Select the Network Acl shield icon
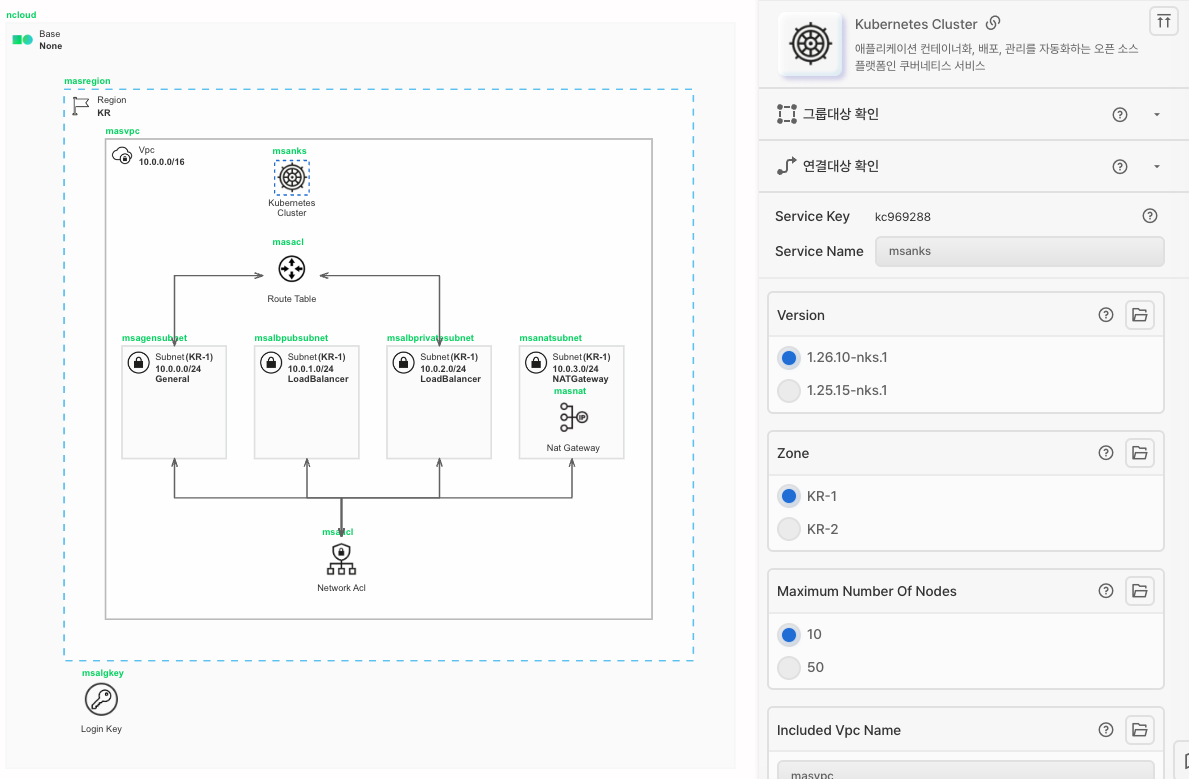This screenshot has width=1189, height=779. pyautogui.click(x=341, y=560)
